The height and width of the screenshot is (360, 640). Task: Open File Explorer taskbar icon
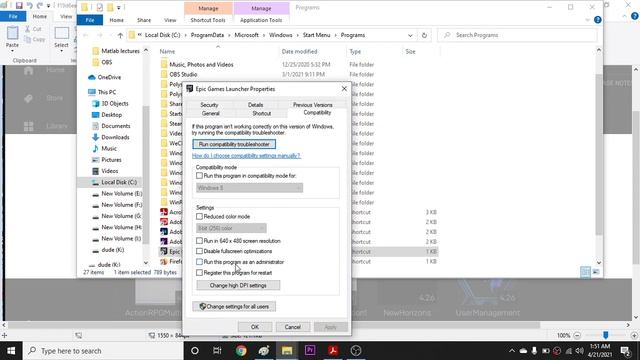pos(287,351)
